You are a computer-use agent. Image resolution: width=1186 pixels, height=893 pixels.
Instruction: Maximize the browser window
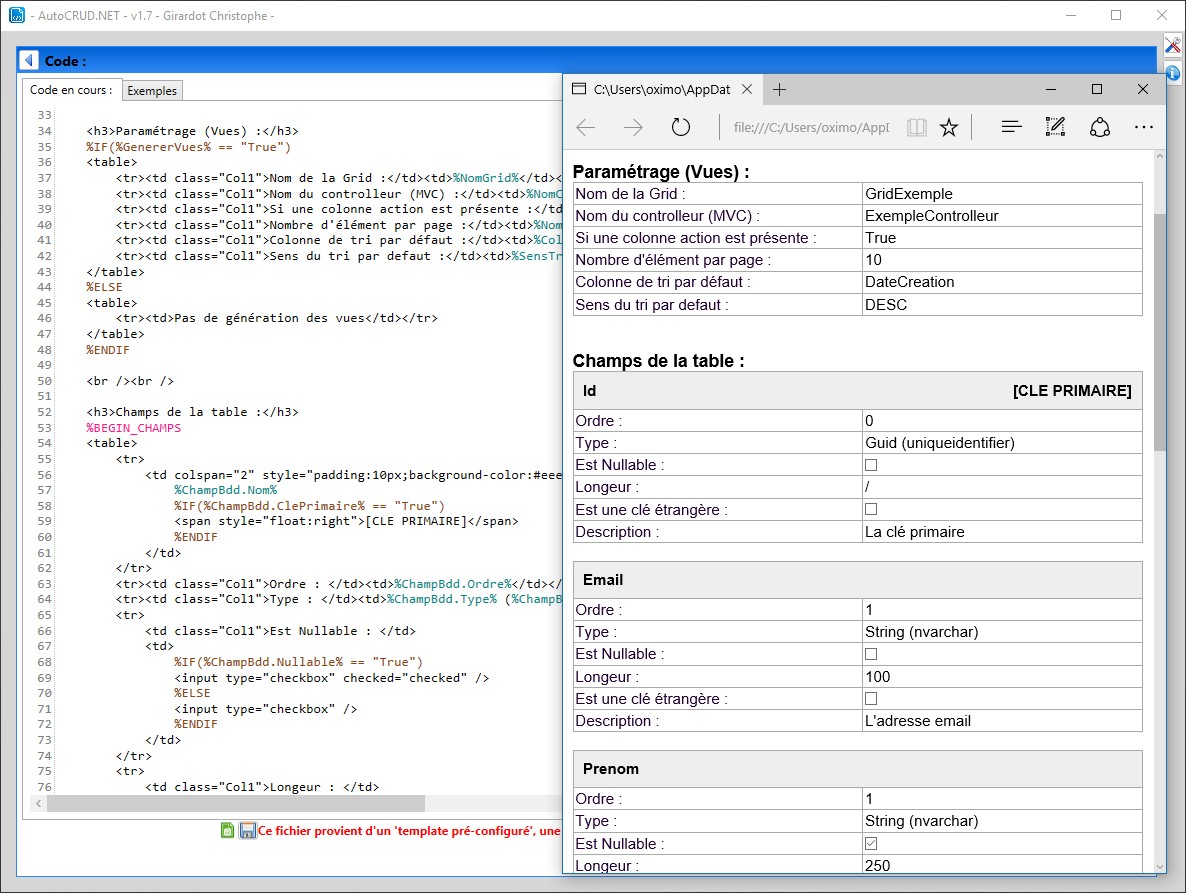(1097, 89)
